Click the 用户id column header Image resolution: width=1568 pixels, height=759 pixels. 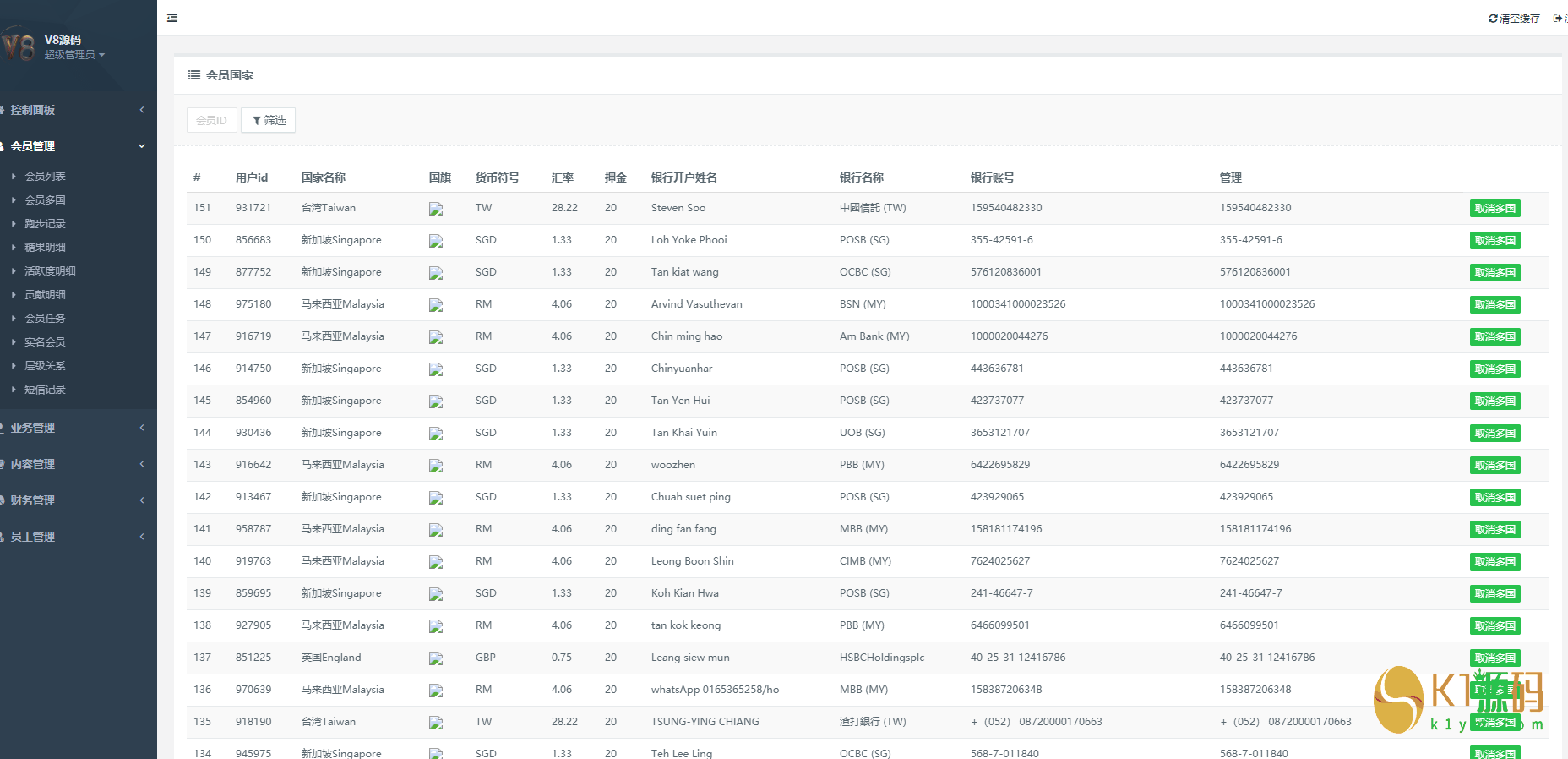click(252, 177)
